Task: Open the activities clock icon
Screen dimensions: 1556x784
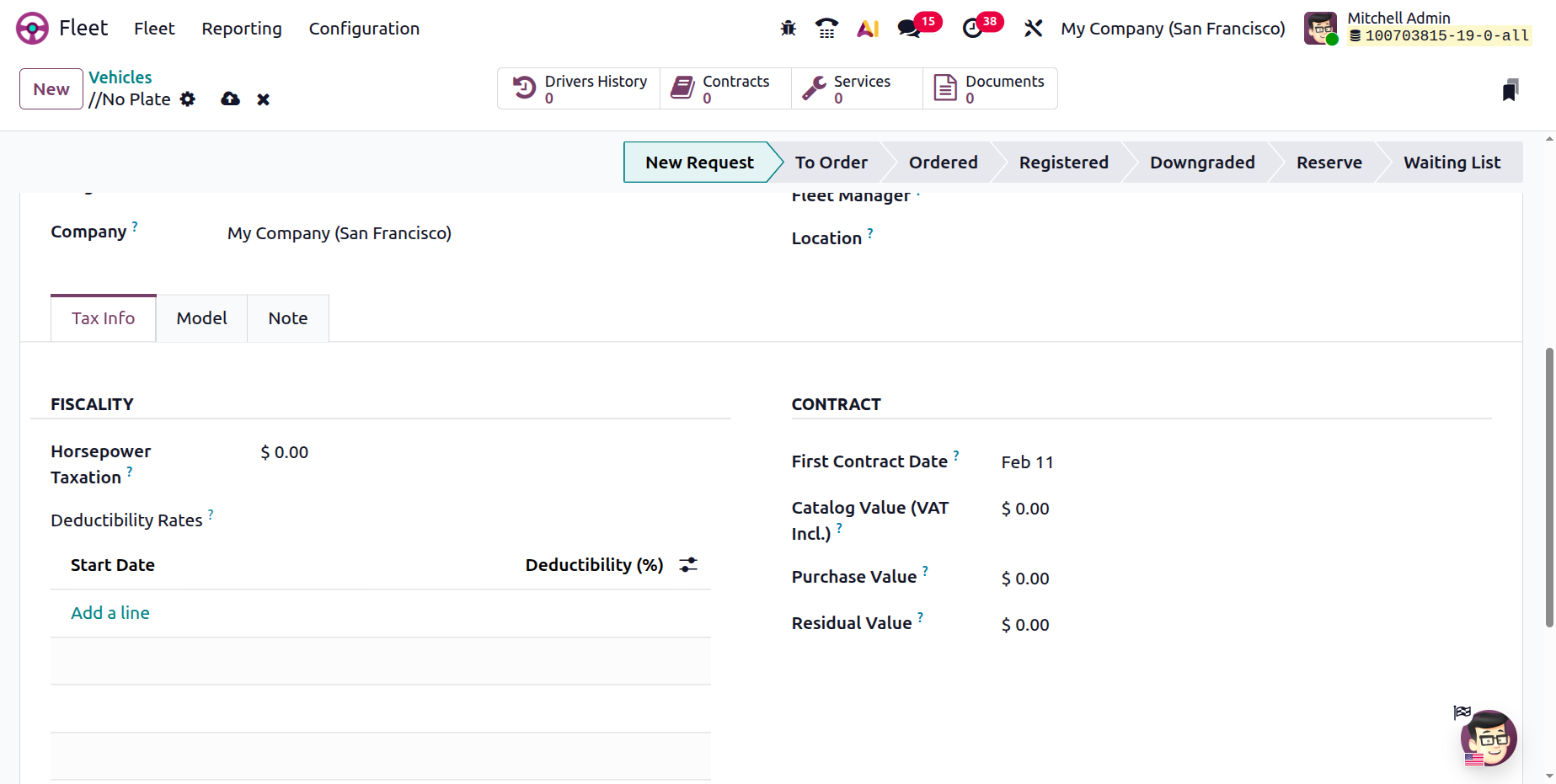Action: click(x=973, y=29)
